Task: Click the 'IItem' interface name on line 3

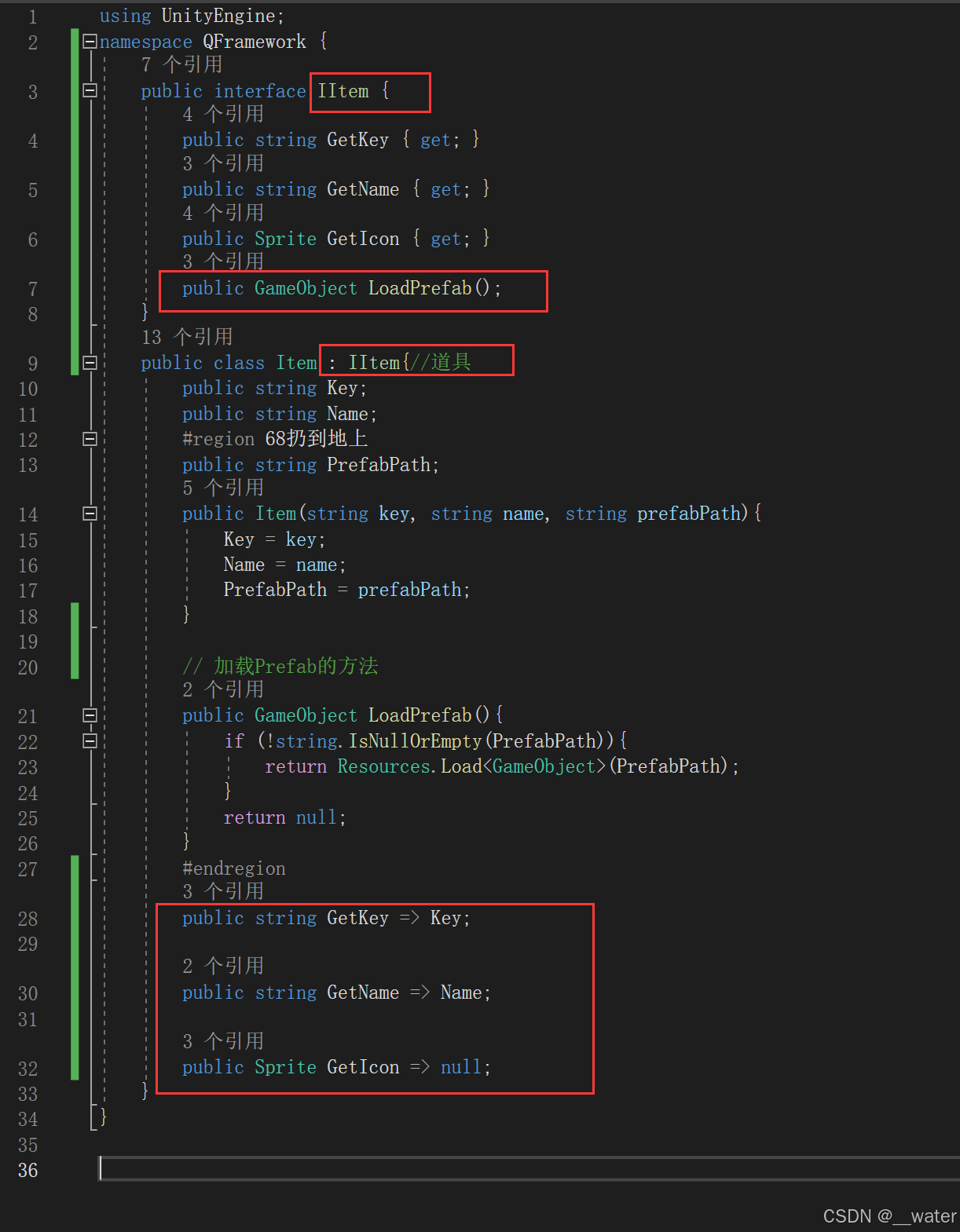Action: pos(343,91)
